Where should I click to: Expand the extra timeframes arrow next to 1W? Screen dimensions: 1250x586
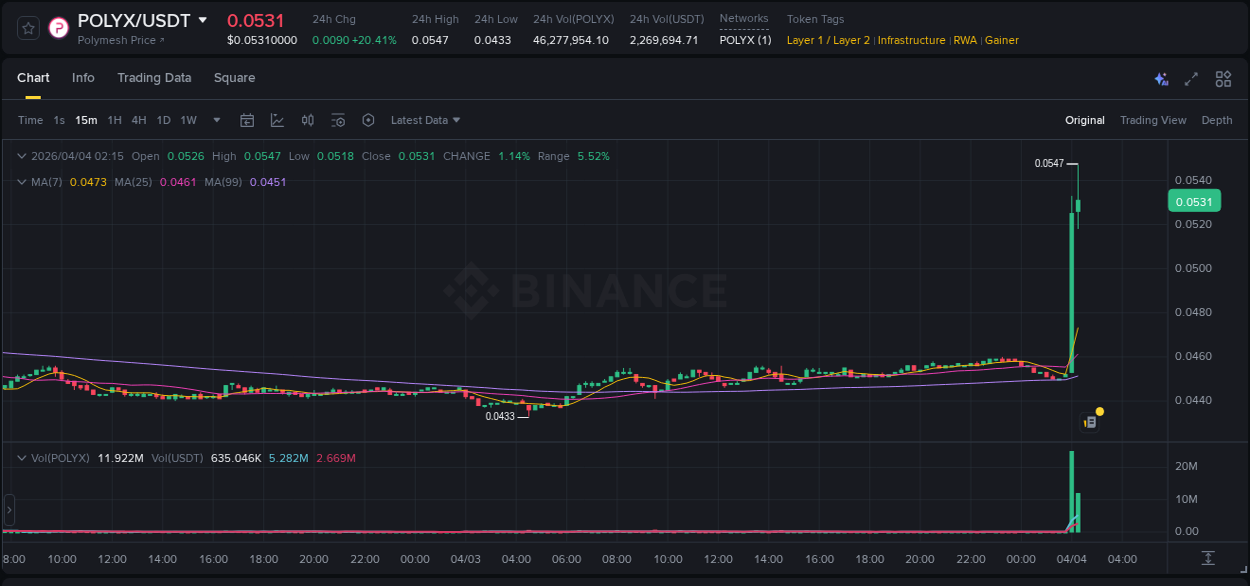coord(215,120)
